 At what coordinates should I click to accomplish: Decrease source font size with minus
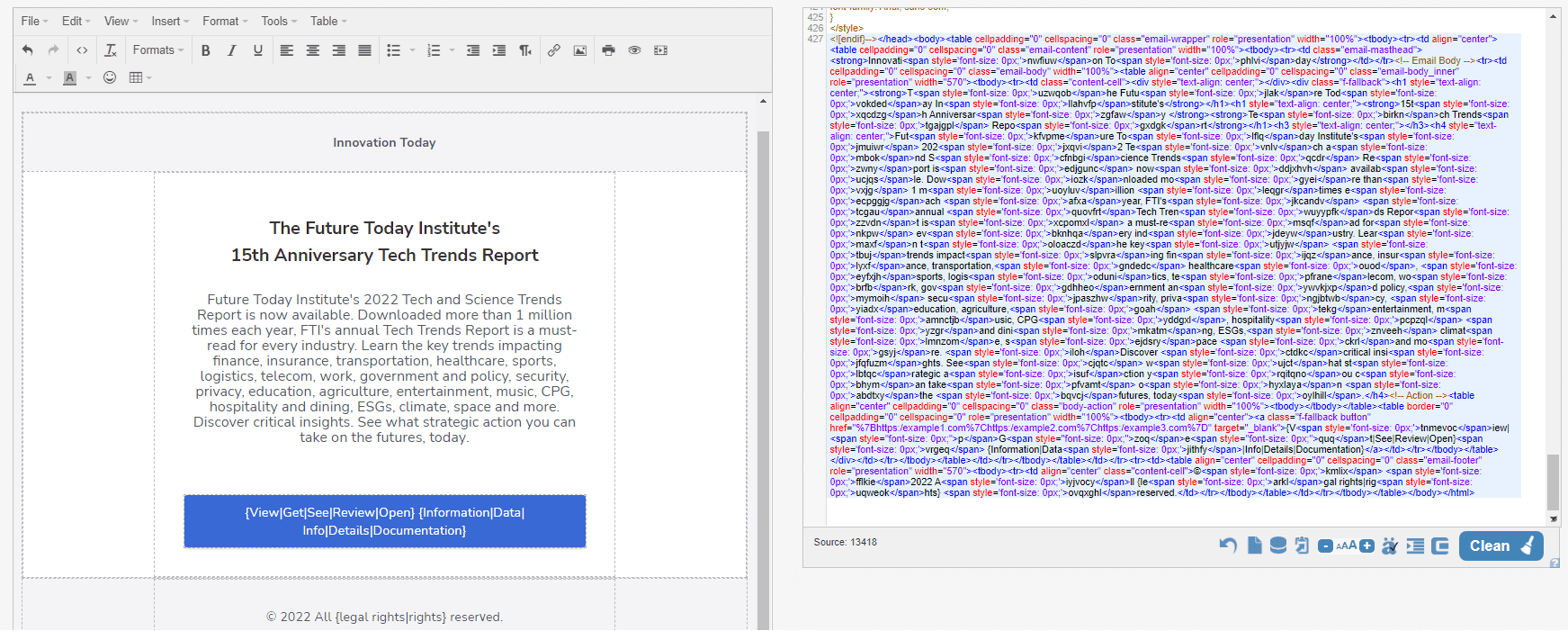[x=1325, y=545]
